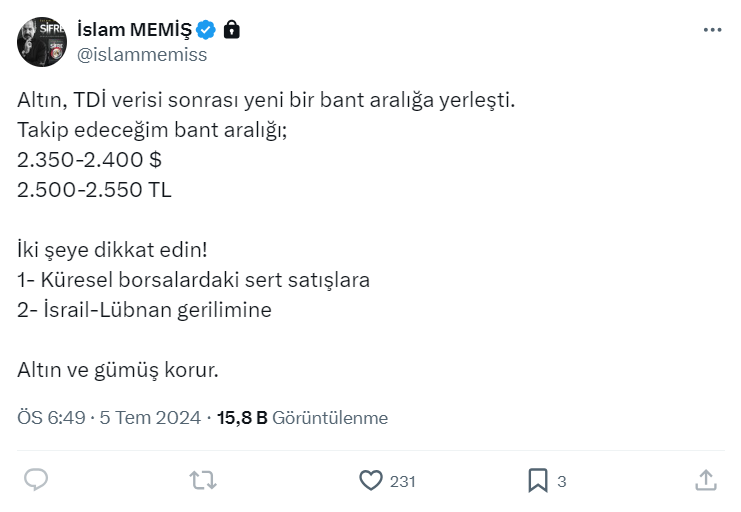Image resolution: width=741 pixels, height=512 pixels.
Task: Open the İslam MEMİŞ profile avatar
Action: [41, 41]
